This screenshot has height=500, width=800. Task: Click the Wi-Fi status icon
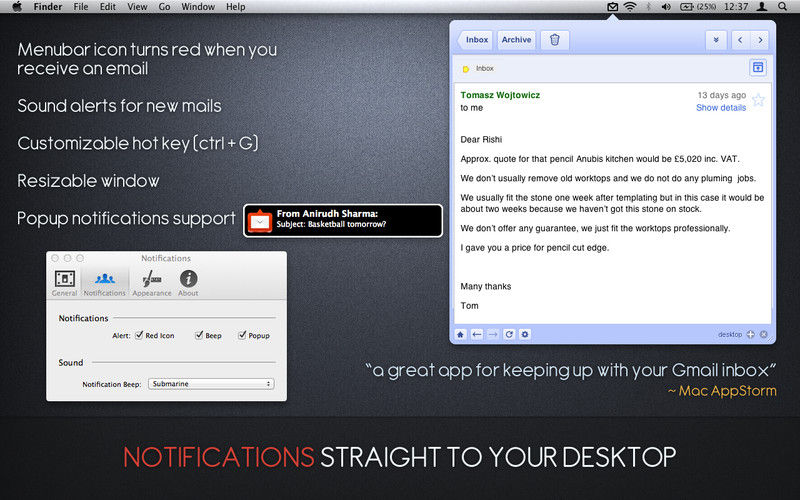[630, 7]
